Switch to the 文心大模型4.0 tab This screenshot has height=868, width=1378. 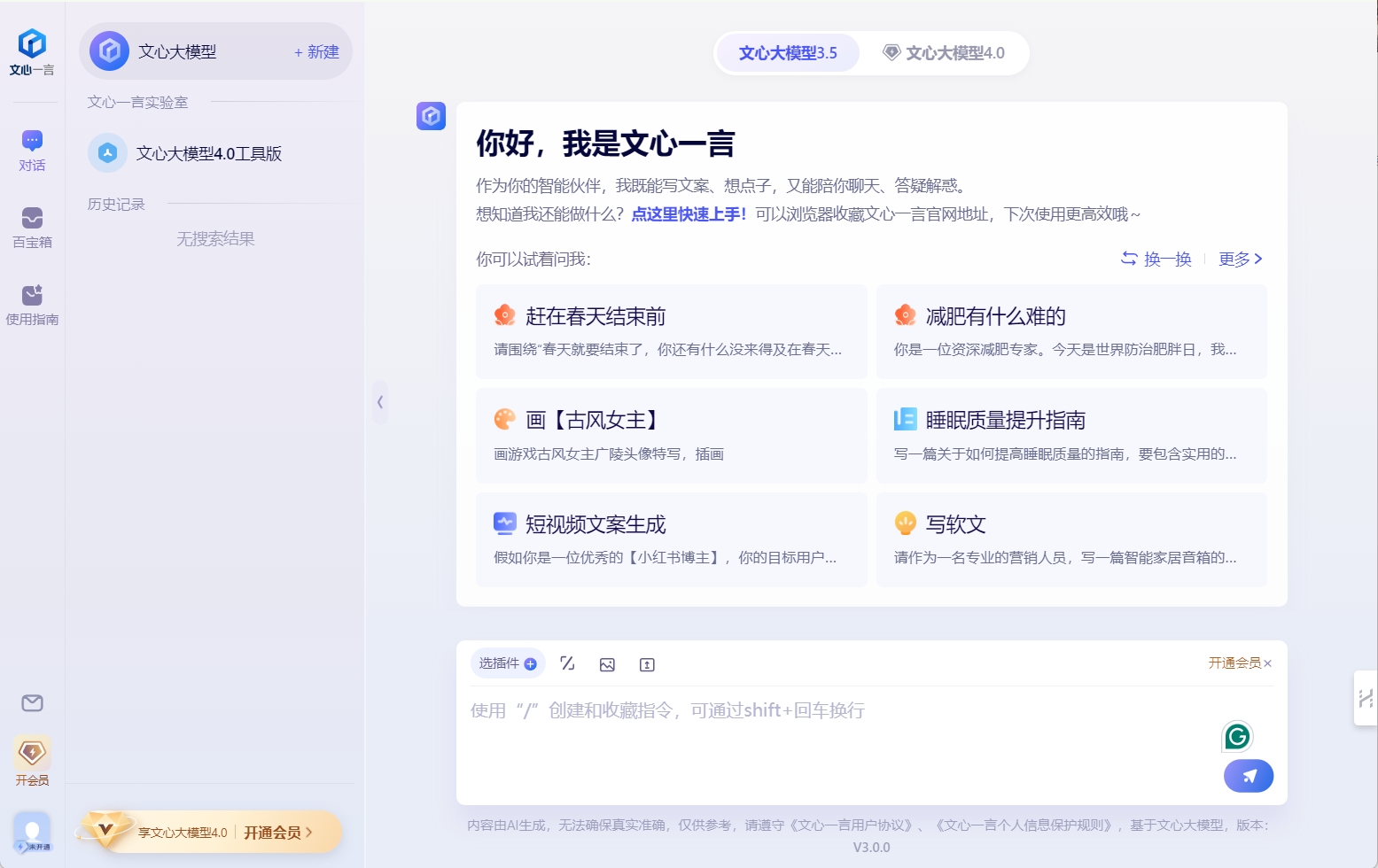(944, 53)
